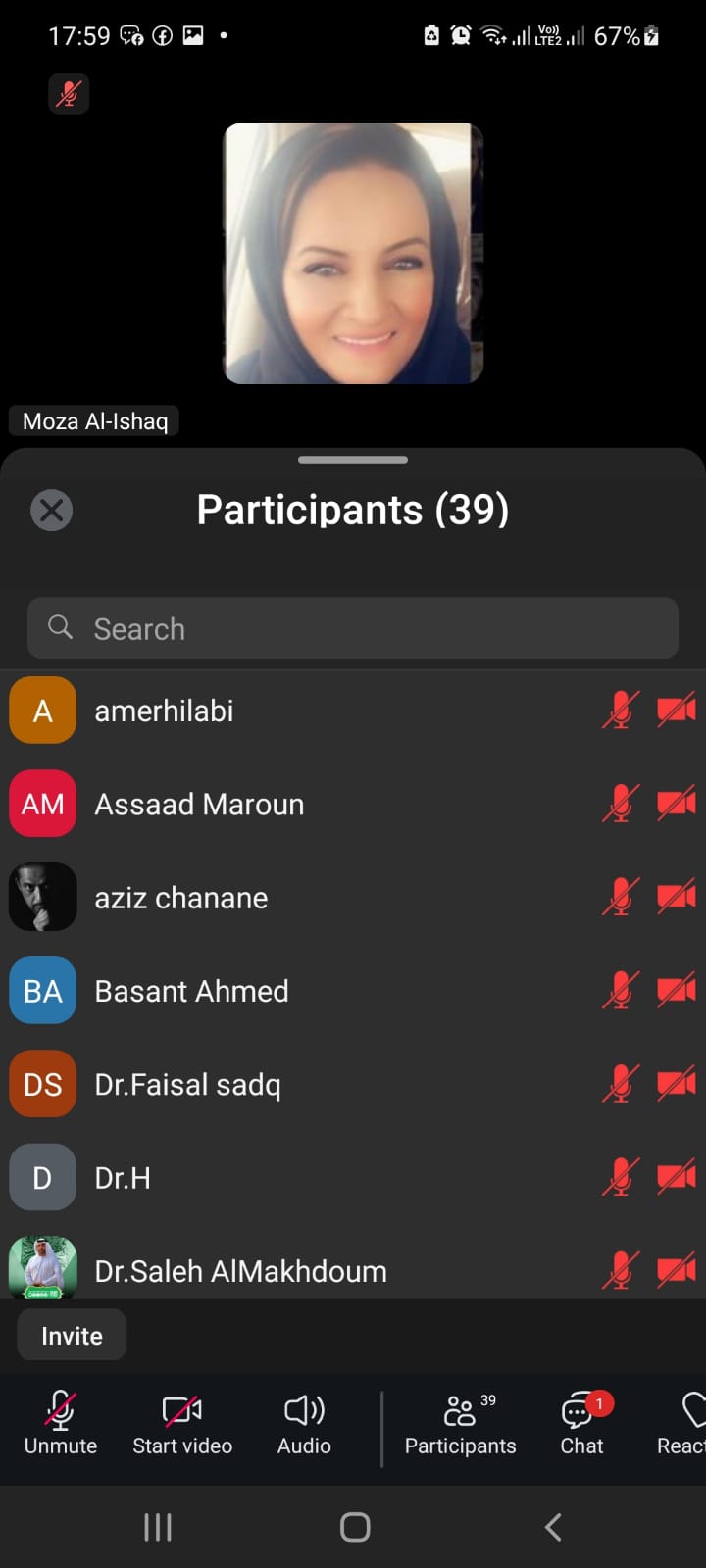Screen dimensions: 706x1568
Task: Tap video-off icon beside Assaad Maroun
Action: 676,804
